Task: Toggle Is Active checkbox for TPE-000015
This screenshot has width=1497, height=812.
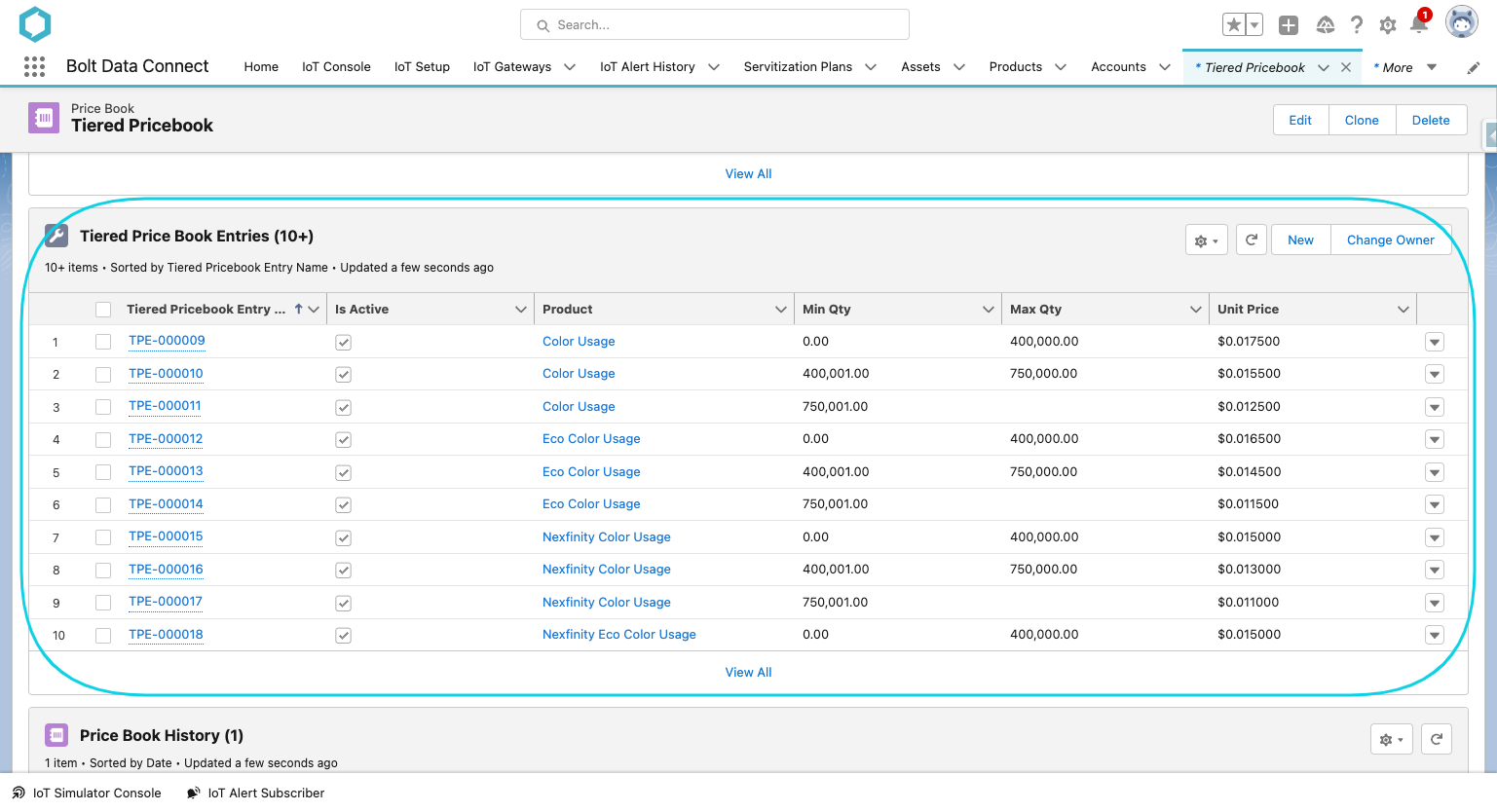Action: pyautogui.click(x=343, y=538)
